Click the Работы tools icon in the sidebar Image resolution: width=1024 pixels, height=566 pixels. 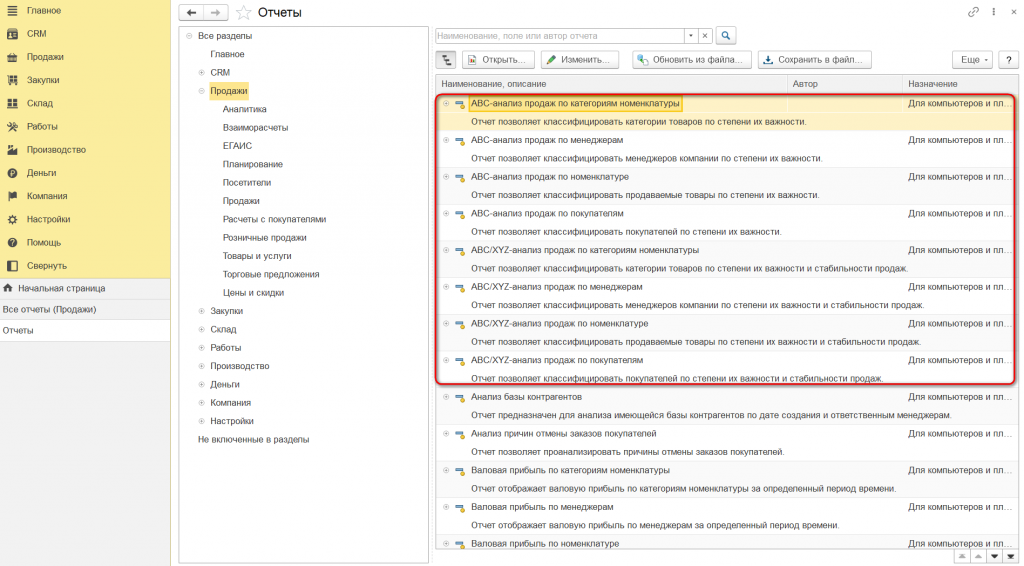click(12, 127)
